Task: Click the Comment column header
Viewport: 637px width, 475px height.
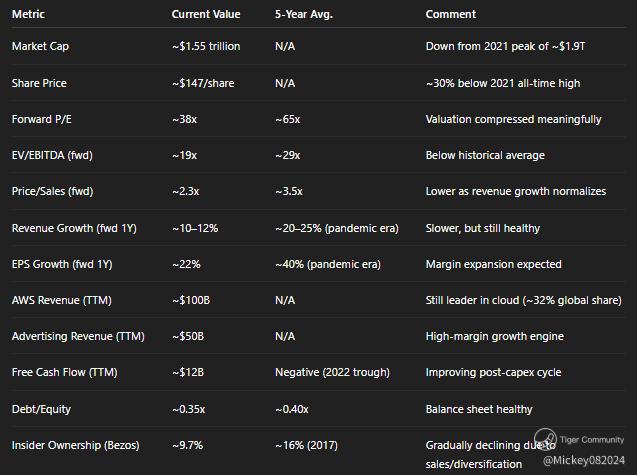Action: click(450, 14)
